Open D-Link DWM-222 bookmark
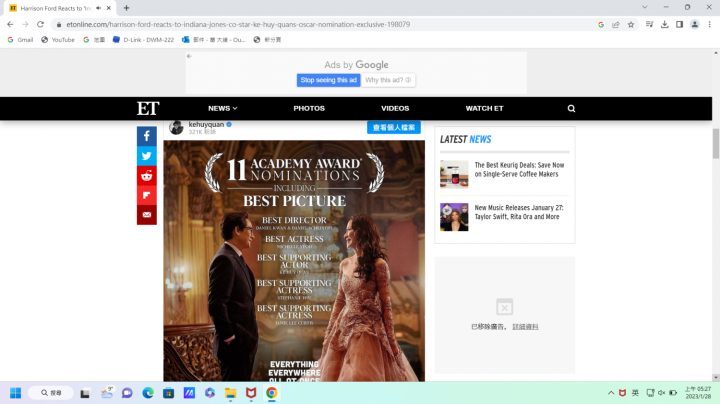 [143, 40]
